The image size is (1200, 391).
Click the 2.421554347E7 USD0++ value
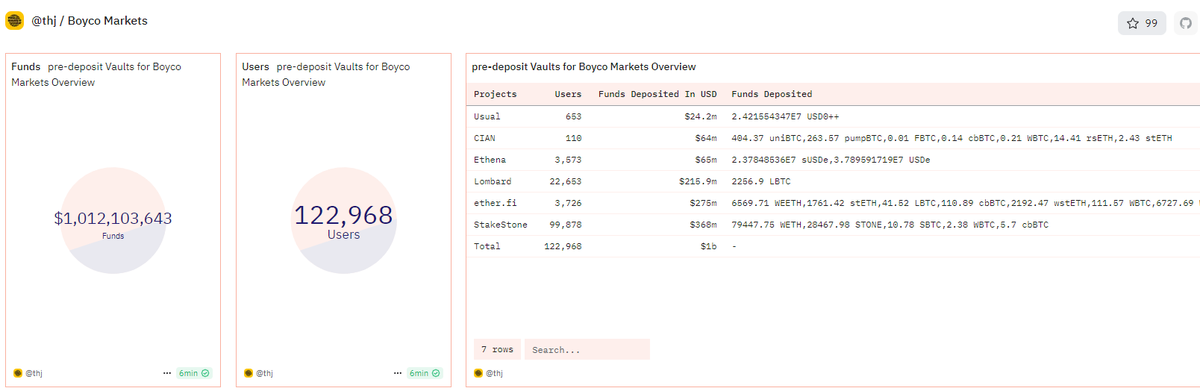click(784, 117)
